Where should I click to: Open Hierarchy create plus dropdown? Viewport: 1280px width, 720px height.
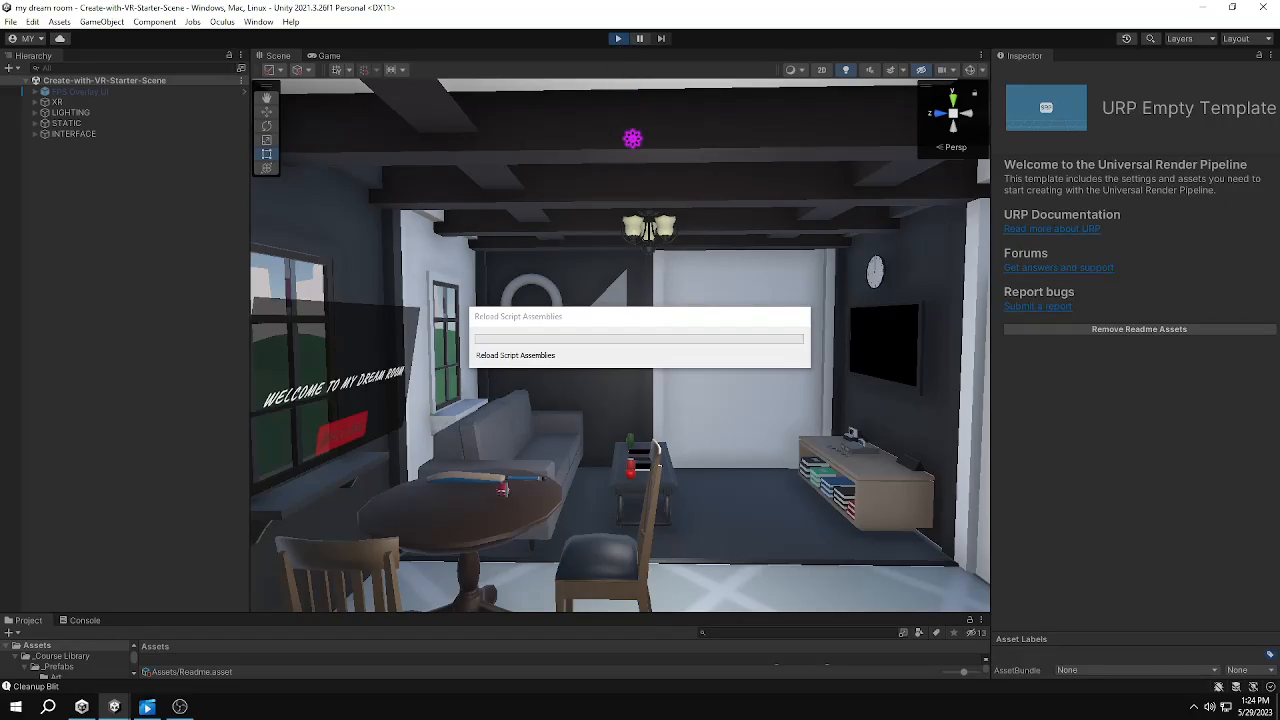[12, 69]
